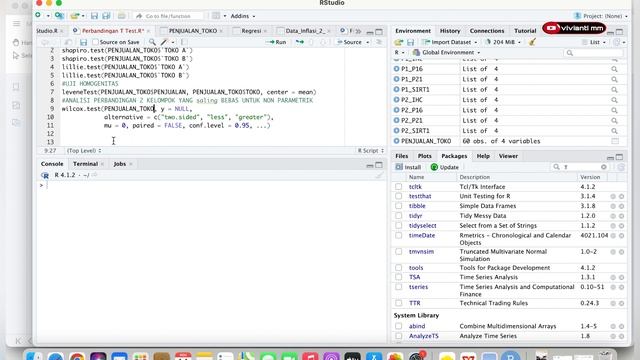Open Source button dropdown arrow
Screen dimensions: 640x360
(367, 42)
